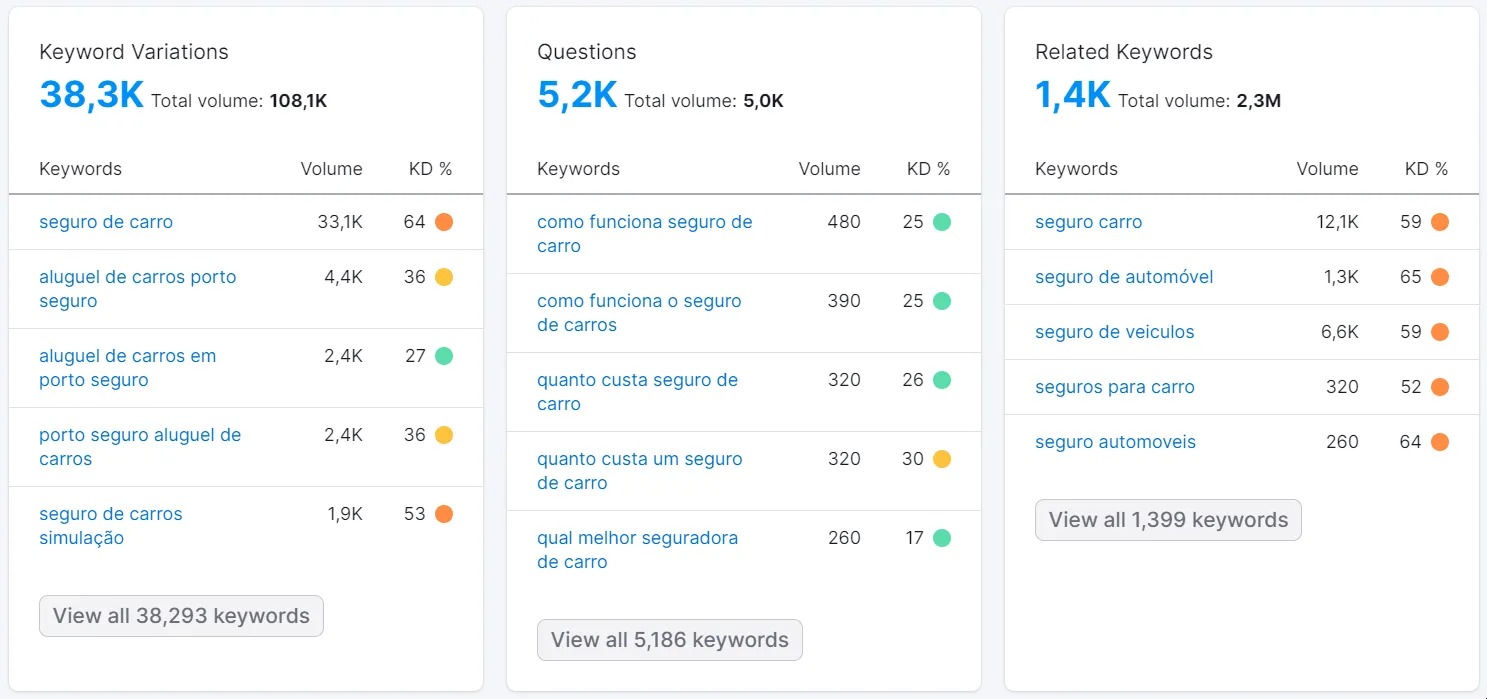This screenshot has width=1487, height=699.
Task: Click yellow KD dot for 'quanto custa um seguro'
Action: click(942, 459)
